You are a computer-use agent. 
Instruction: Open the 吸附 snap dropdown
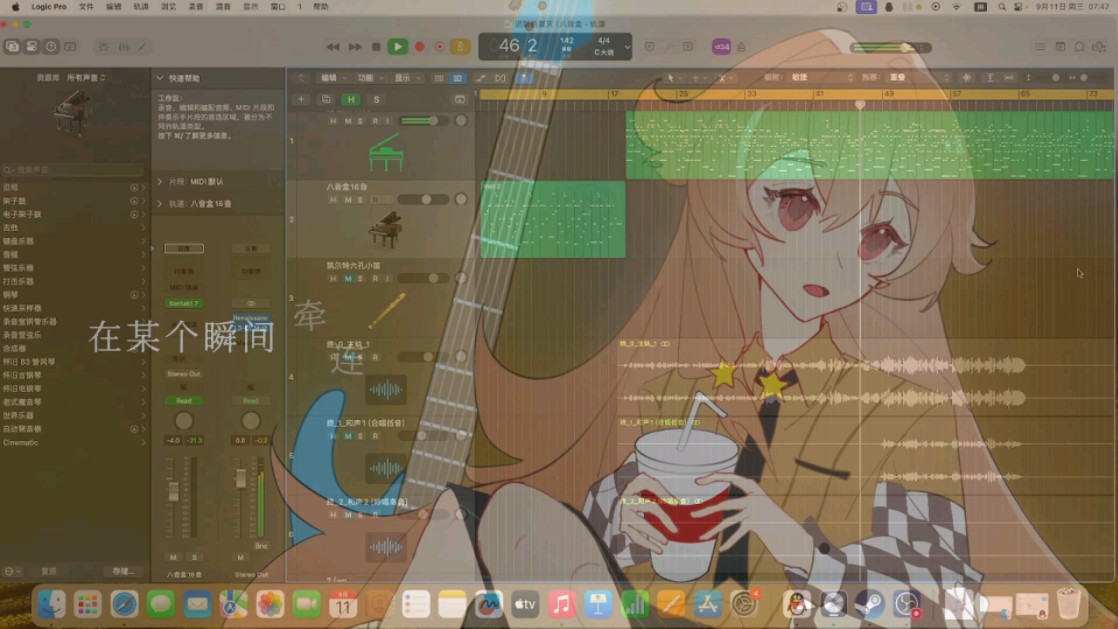tap(821, 78)
